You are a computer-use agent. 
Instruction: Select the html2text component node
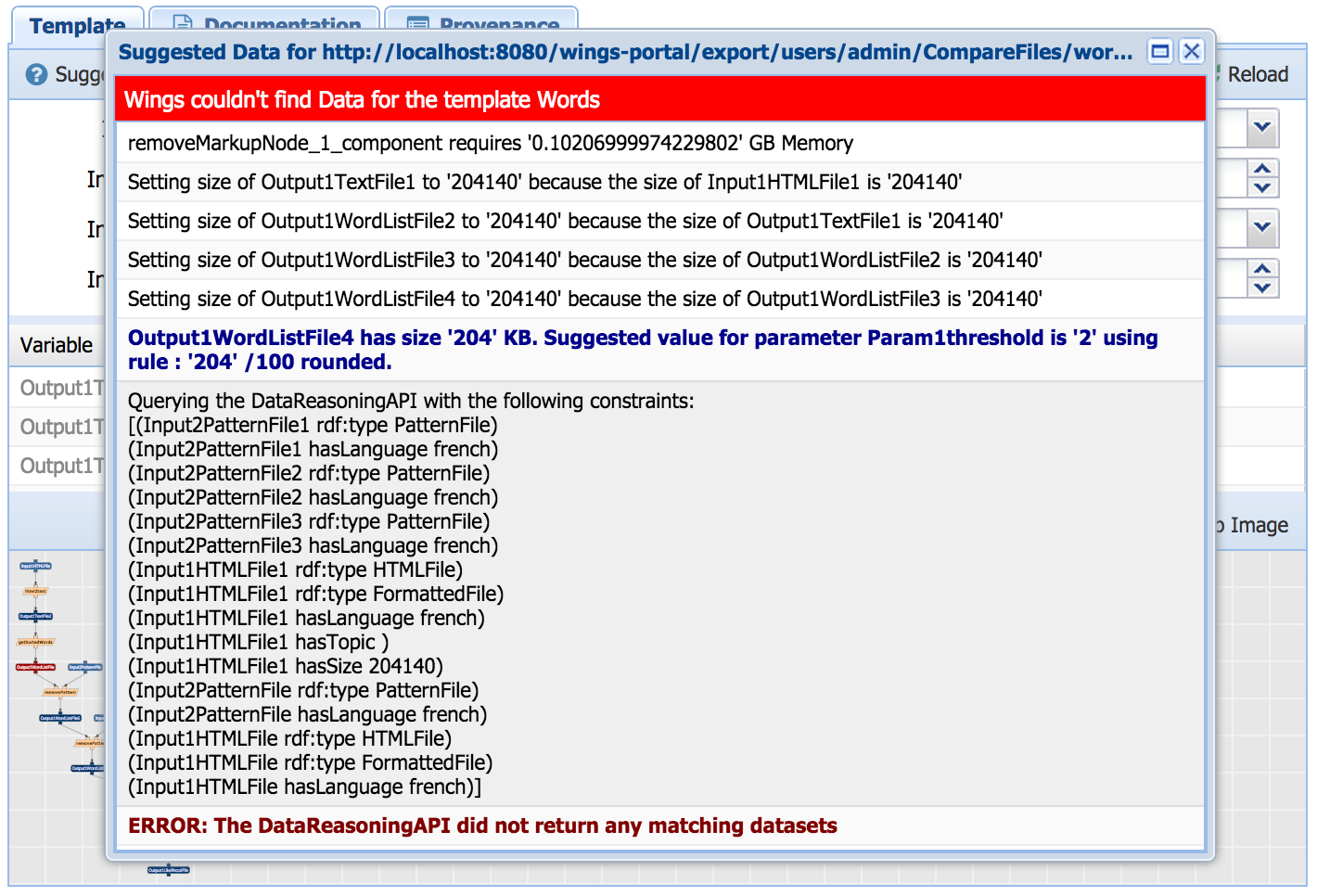(35, 591)
